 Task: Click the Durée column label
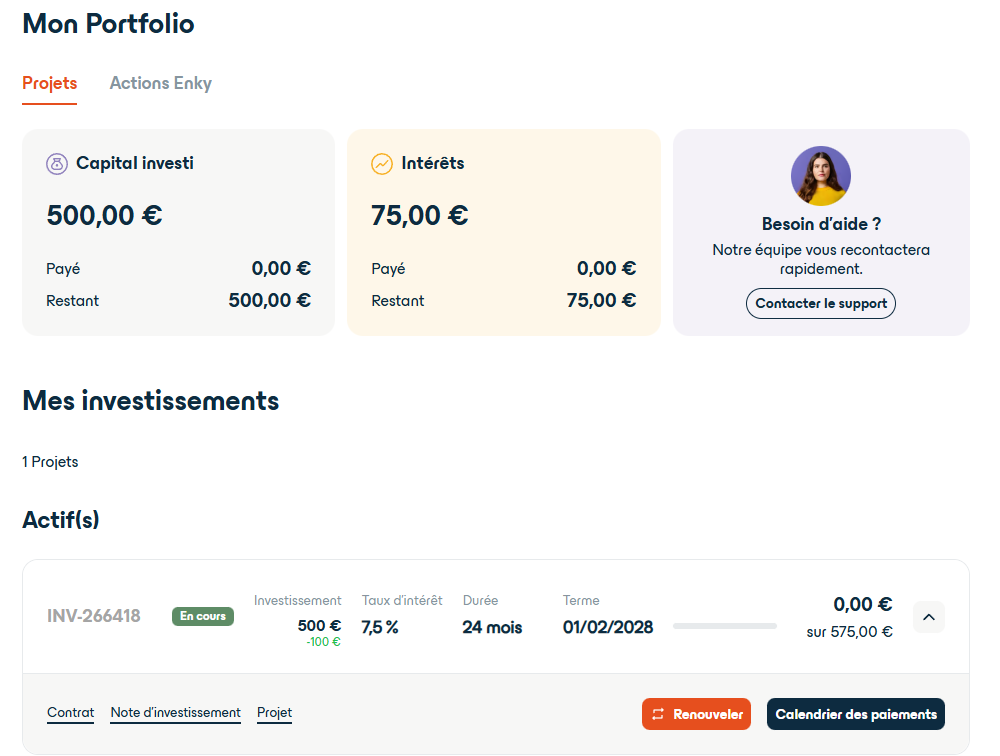pyautogui.click(x=480, y=600)
